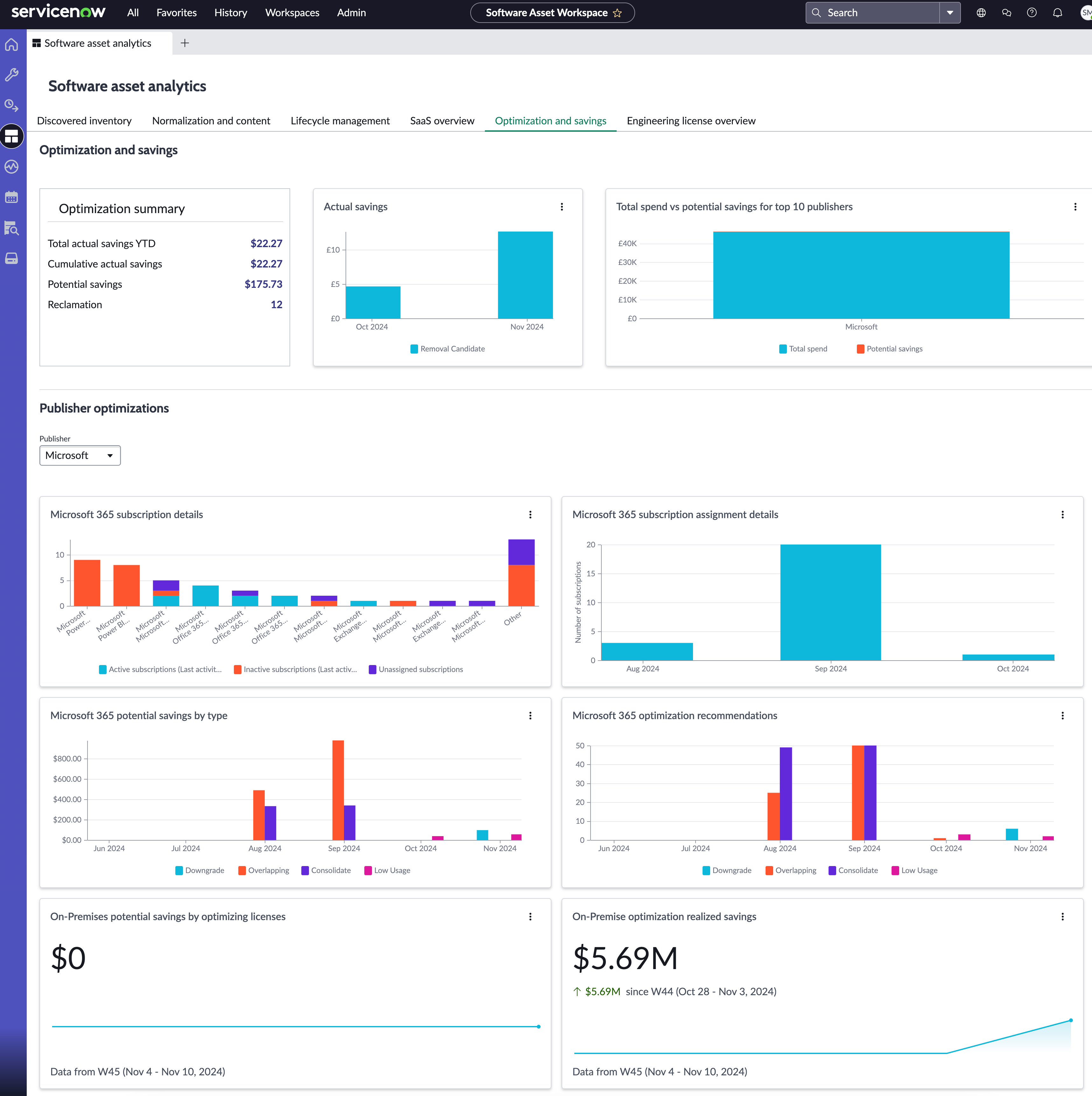Screen dimensions: 1092x1096
Task: Click the Microsoft total spend bar
Action: point(861,275)
